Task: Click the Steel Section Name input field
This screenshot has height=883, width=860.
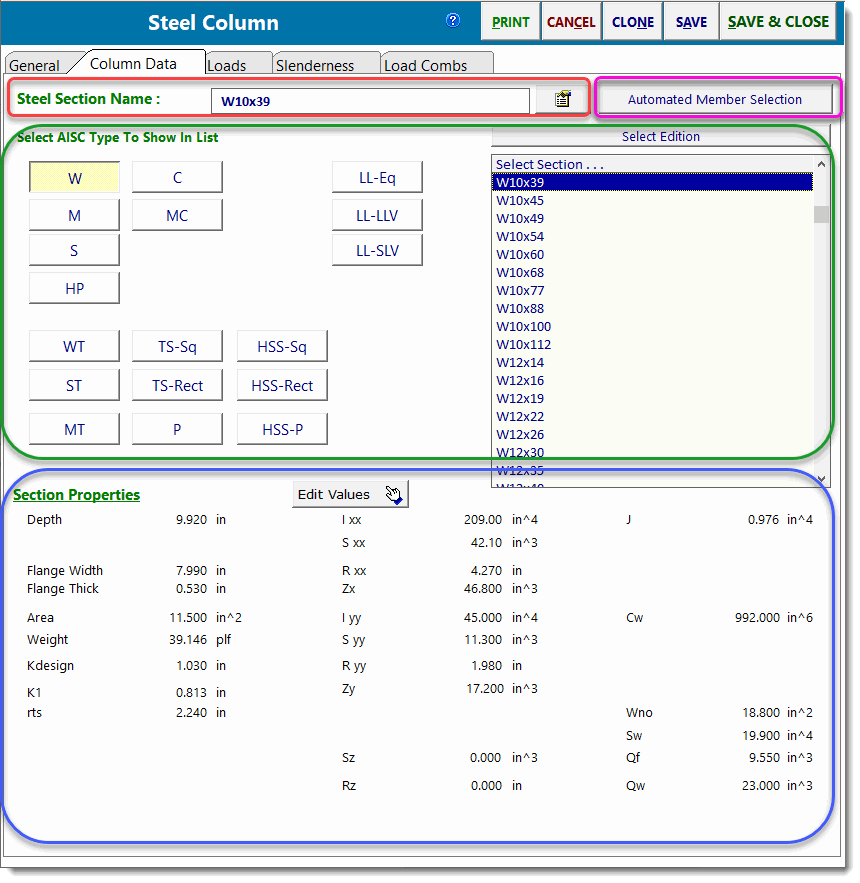Action: point(370,101)
